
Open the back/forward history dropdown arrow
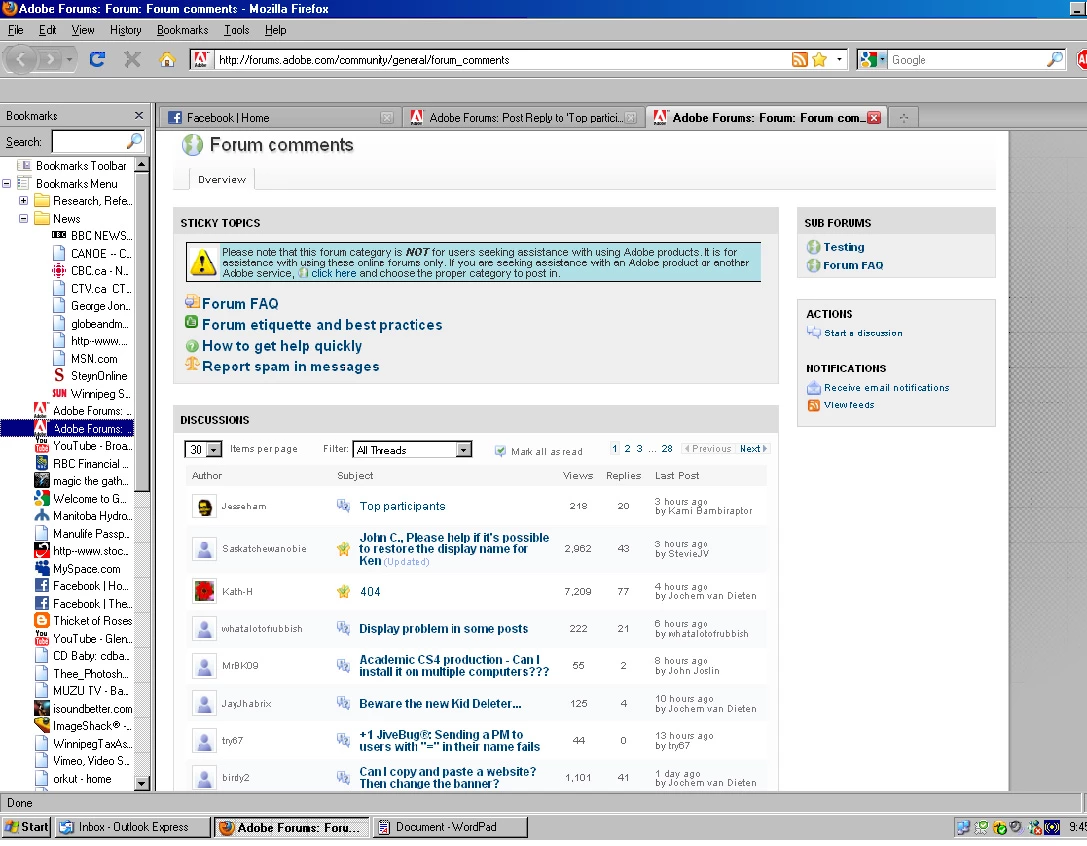click(69, 60)
